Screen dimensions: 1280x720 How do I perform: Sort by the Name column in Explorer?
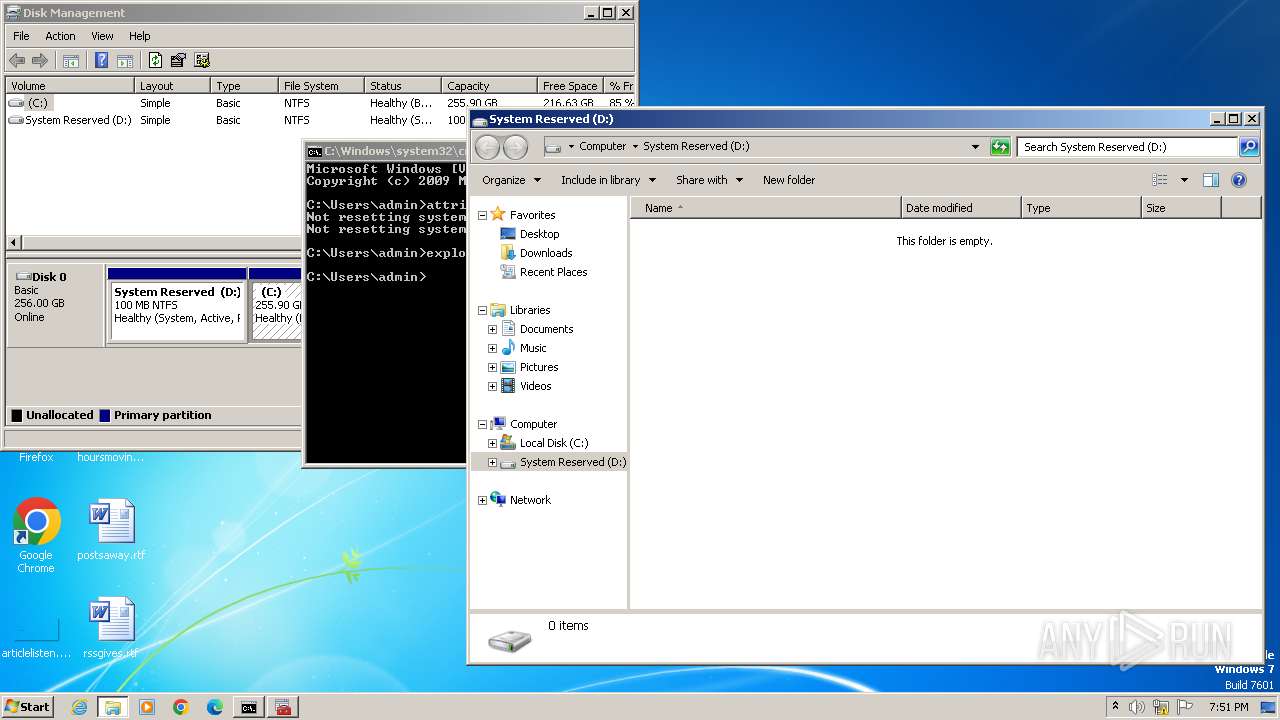(x=765, y=208)
